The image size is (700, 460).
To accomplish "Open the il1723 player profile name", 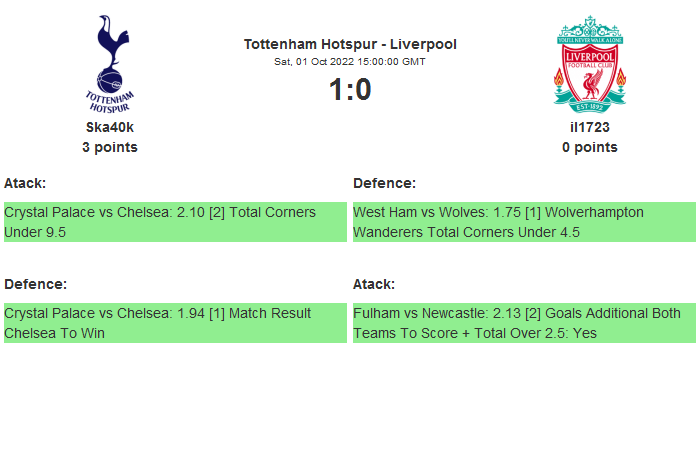I will coord(590,127).
